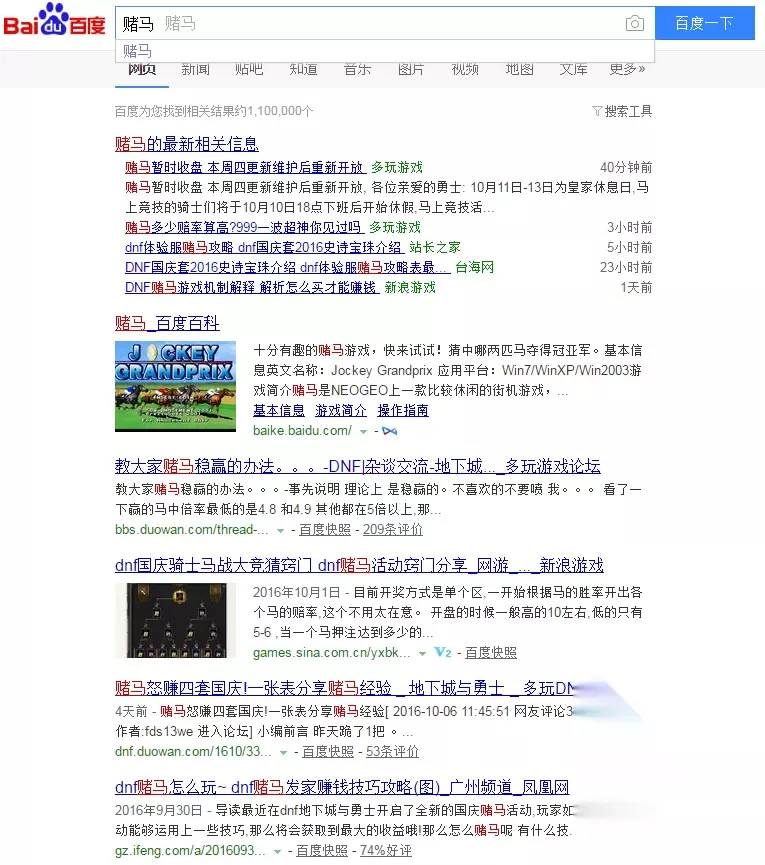Click 百度为您找到相关结果约1,100,000个 text
The height and width of the screenshot is (865, 765).
pyautogui.click(x=214, y=111)
